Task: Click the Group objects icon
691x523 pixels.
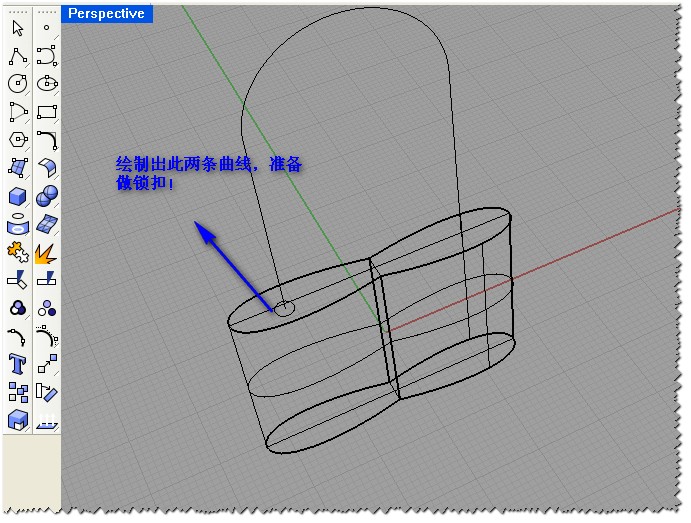Action: coord(18,308)
